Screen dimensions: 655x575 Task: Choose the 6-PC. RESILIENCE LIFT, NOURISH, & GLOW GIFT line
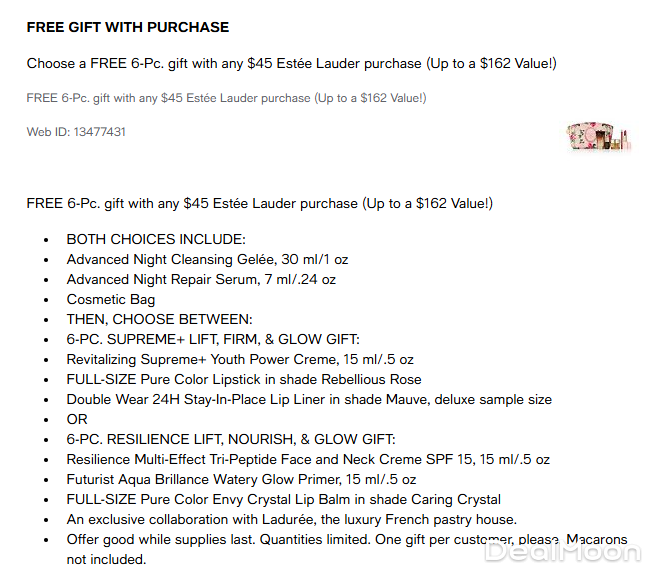coord(231,439)
